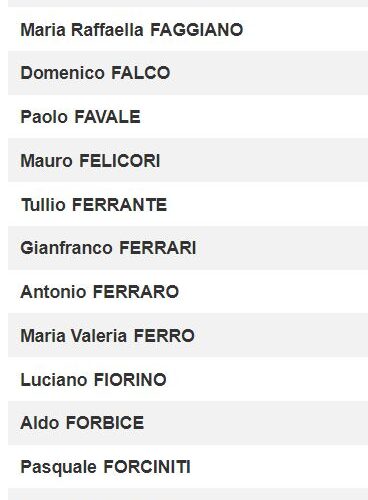Open Gianfranco FERRARI entry

[108, 248]
